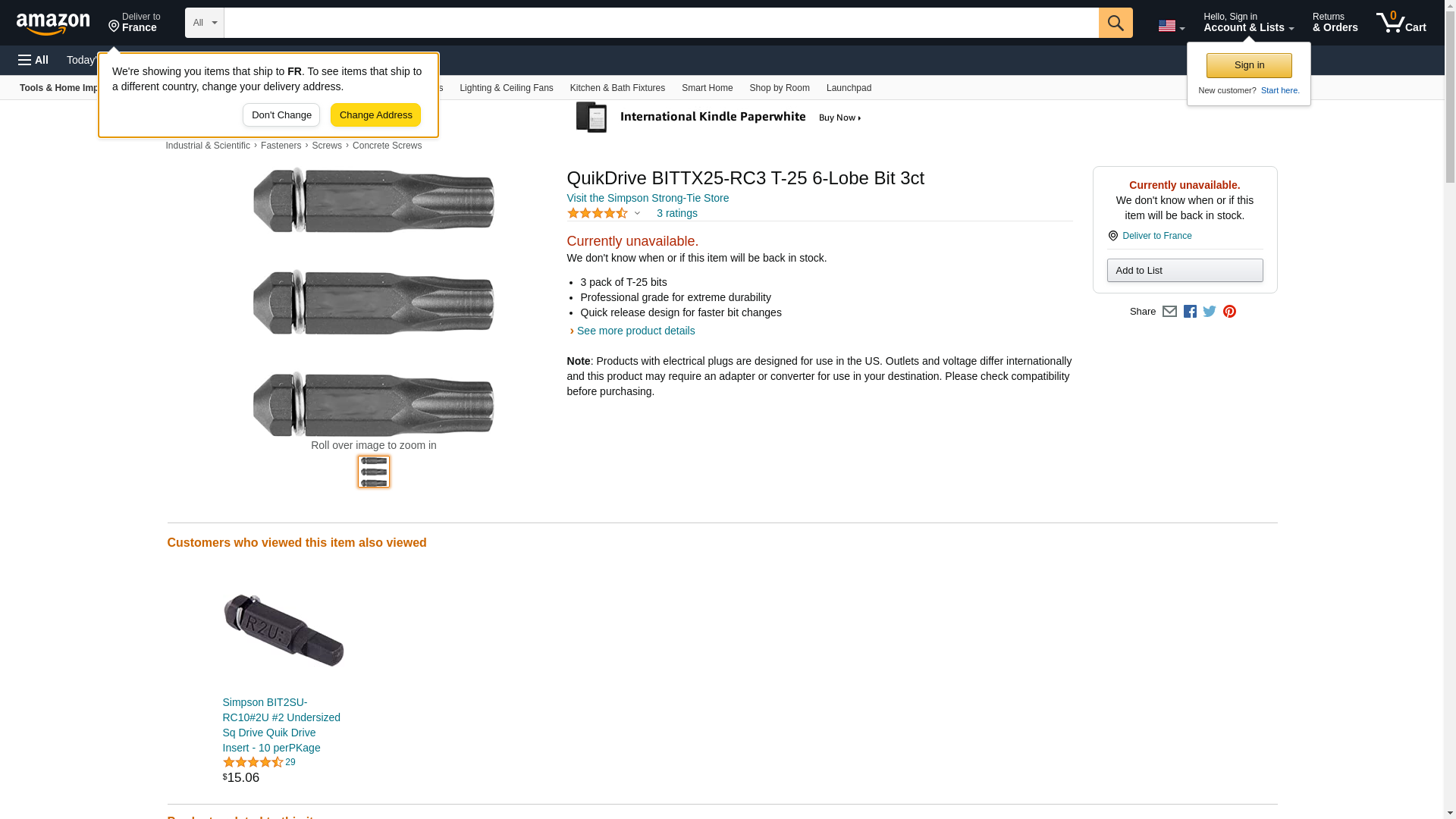Share product on Facebook icon
1456x819 pixels.
(1190, 312)
